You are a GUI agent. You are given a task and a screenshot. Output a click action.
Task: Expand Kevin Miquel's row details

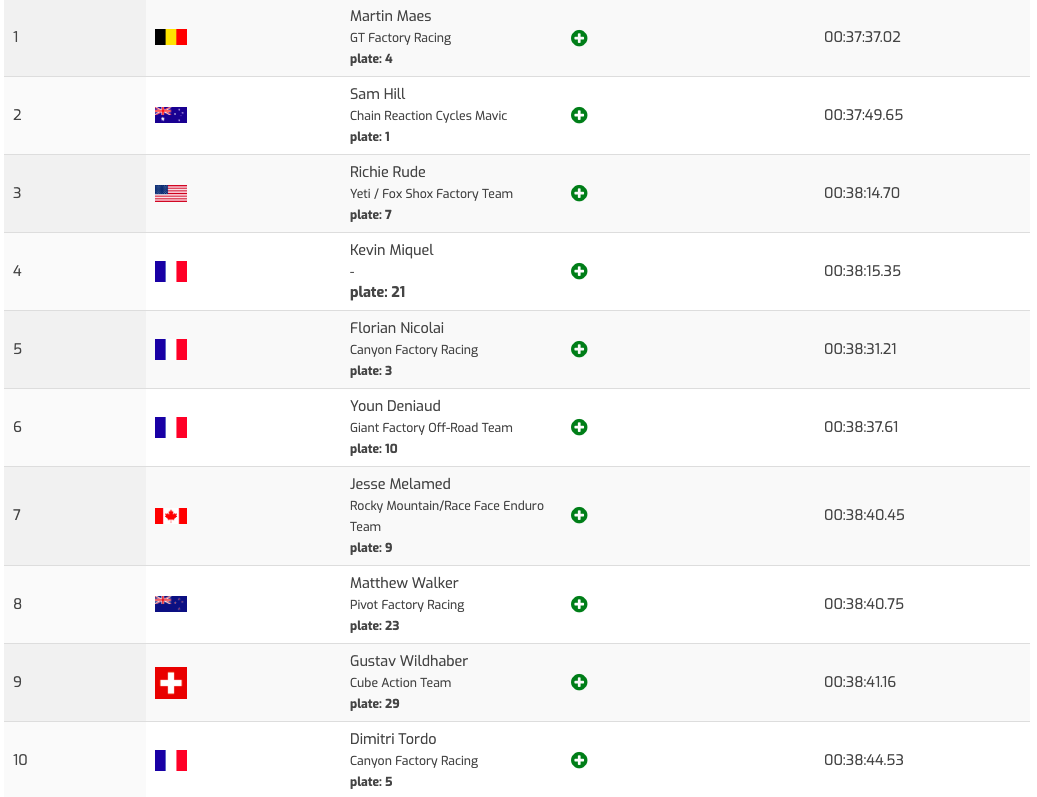578,271
